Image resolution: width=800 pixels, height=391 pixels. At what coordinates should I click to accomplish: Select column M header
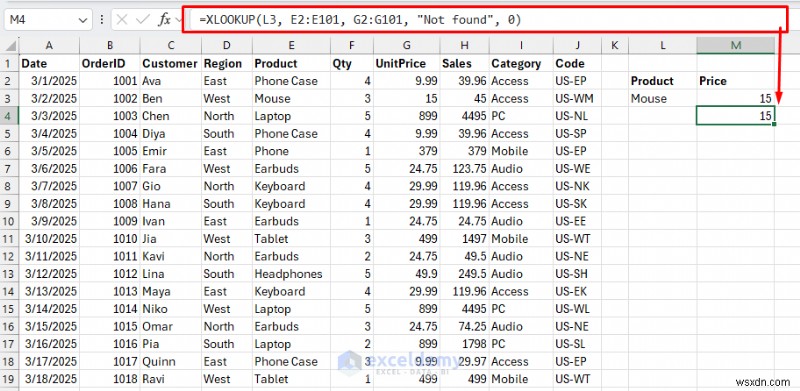[x=735, y=46]
